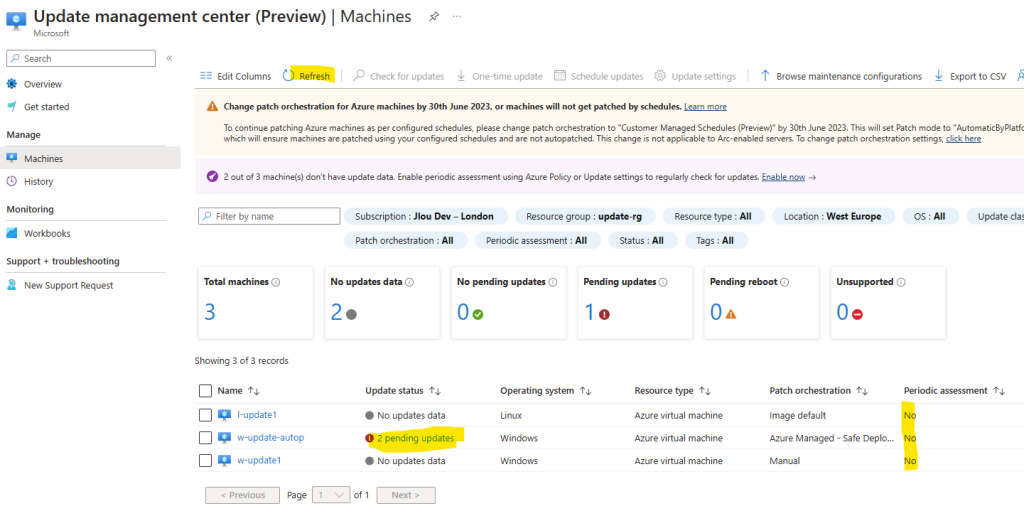Click Total machines count 3
This screenshot has height=516, width=1024.
pyautogui.click(x=210, y=312)
